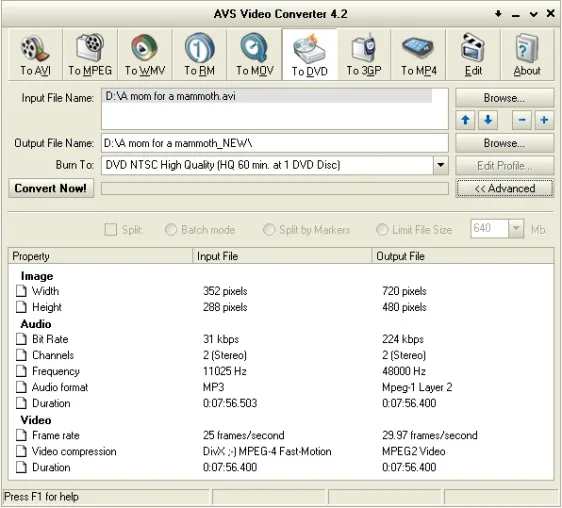Click the 'MPEG2 Video' output compression value
The width and height of the screenshot is (562, 508).
[x=414, y=451]
